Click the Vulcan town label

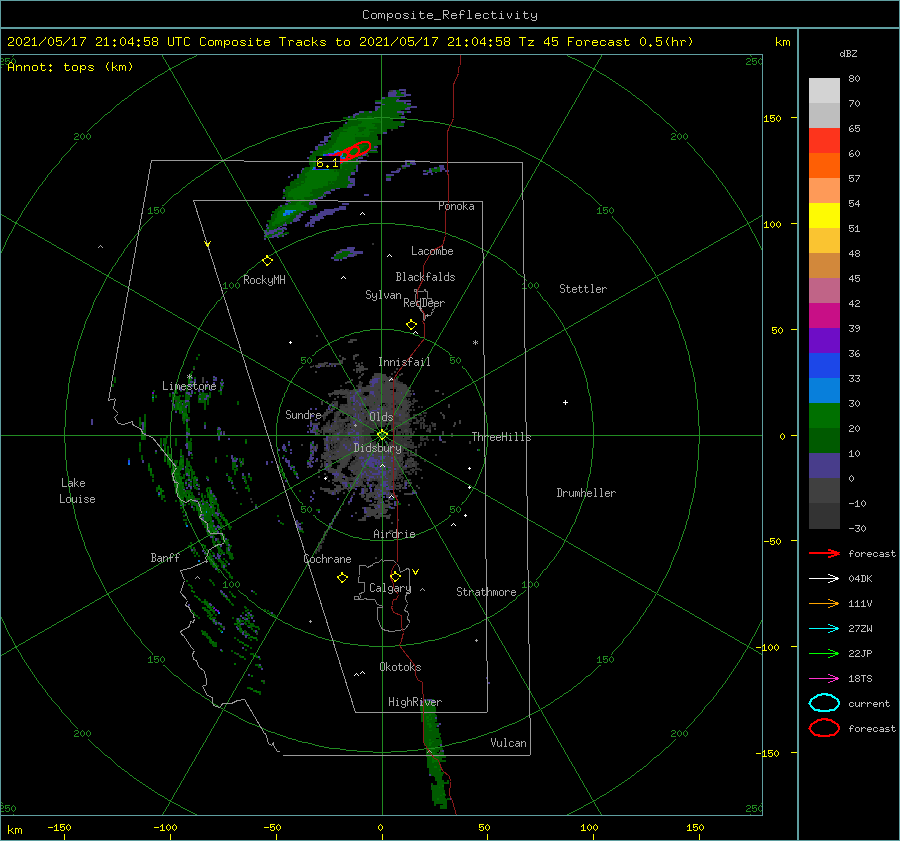[509, 743]
